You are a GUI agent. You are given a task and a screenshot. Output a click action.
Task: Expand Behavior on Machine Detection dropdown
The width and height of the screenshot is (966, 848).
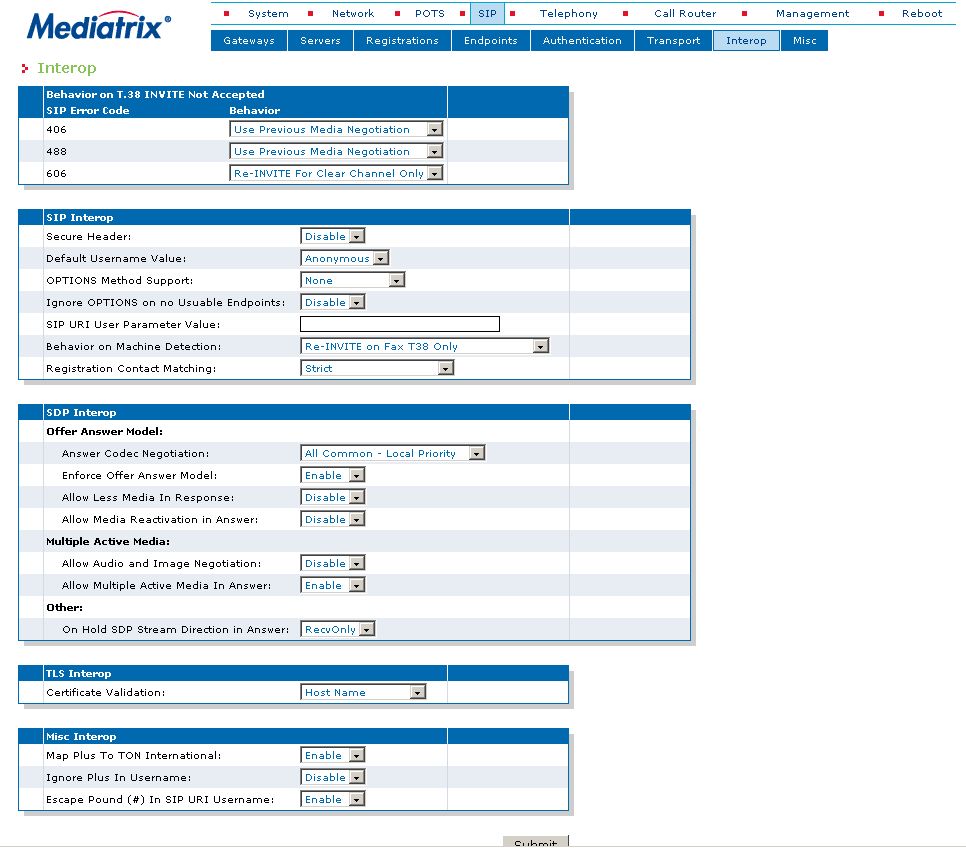click(x=424, y=346)
